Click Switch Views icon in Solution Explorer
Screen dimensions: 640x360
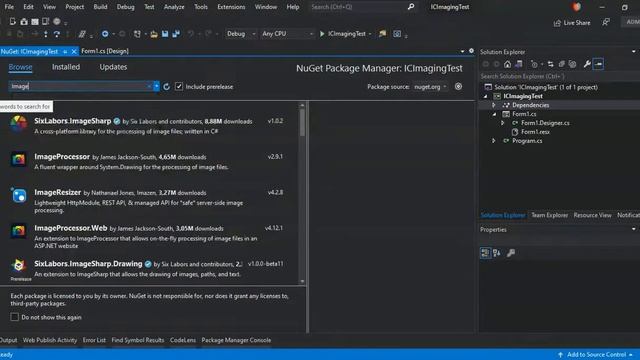519,64
